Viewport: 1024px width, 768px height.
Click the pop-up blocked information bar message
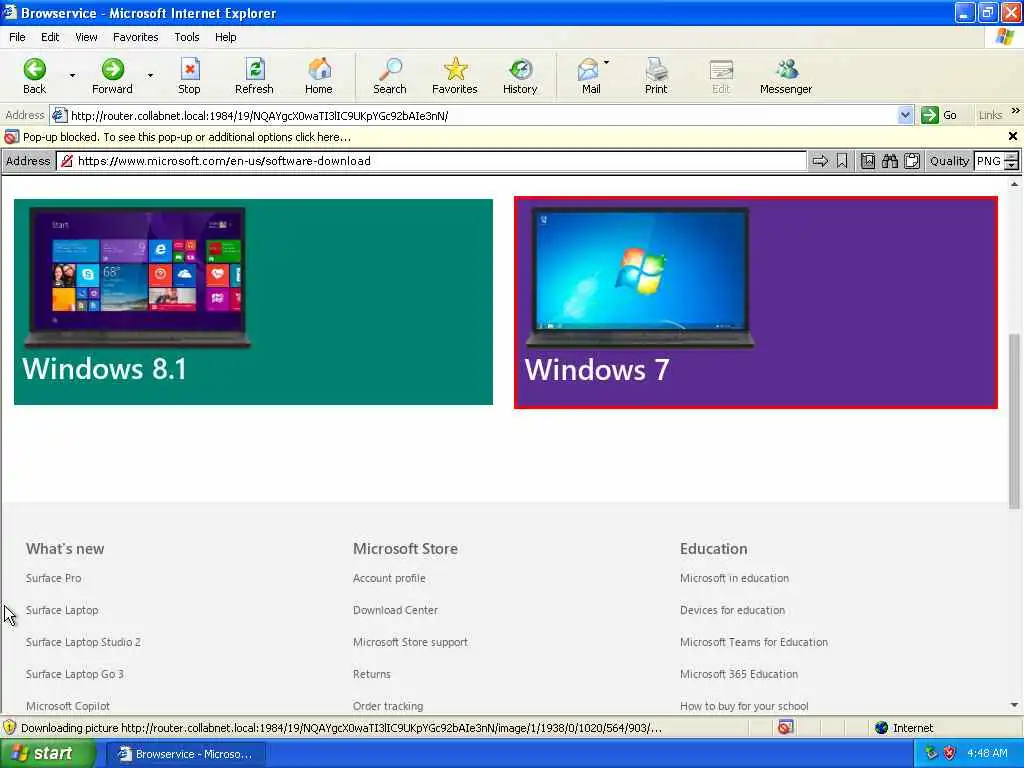click(187, 137)
